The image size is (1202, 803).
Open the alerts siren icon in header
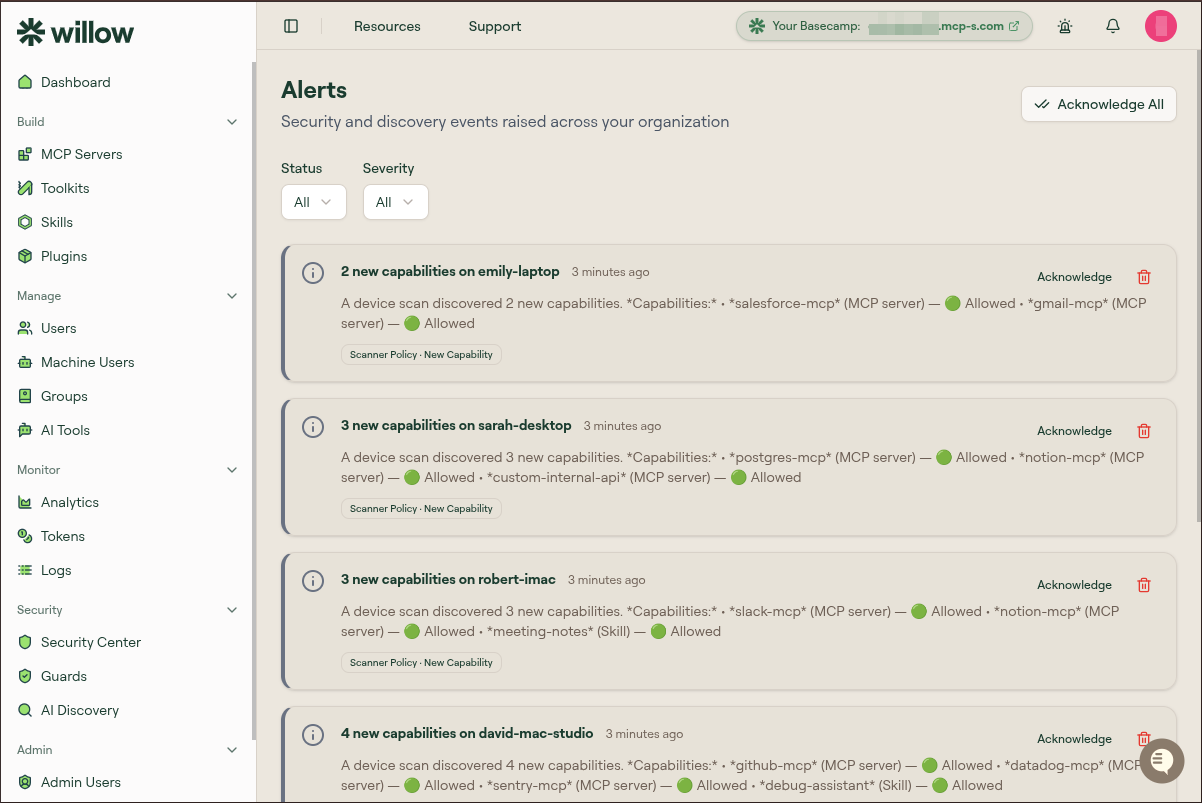[1065, 26]
